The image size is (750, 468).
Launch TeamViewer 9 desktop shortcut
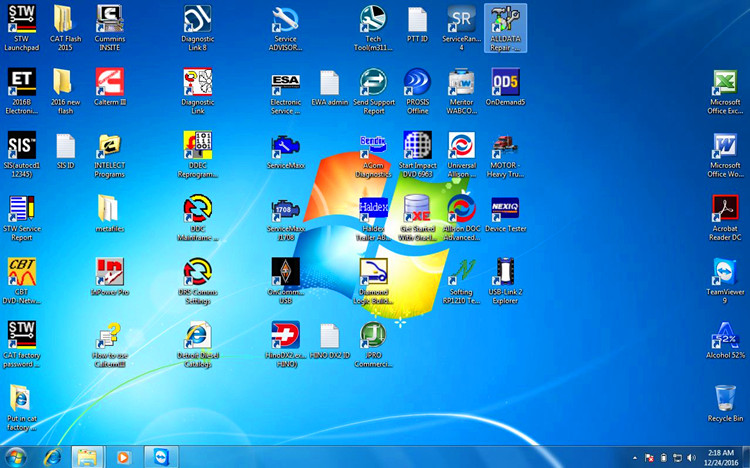[725, 281]
